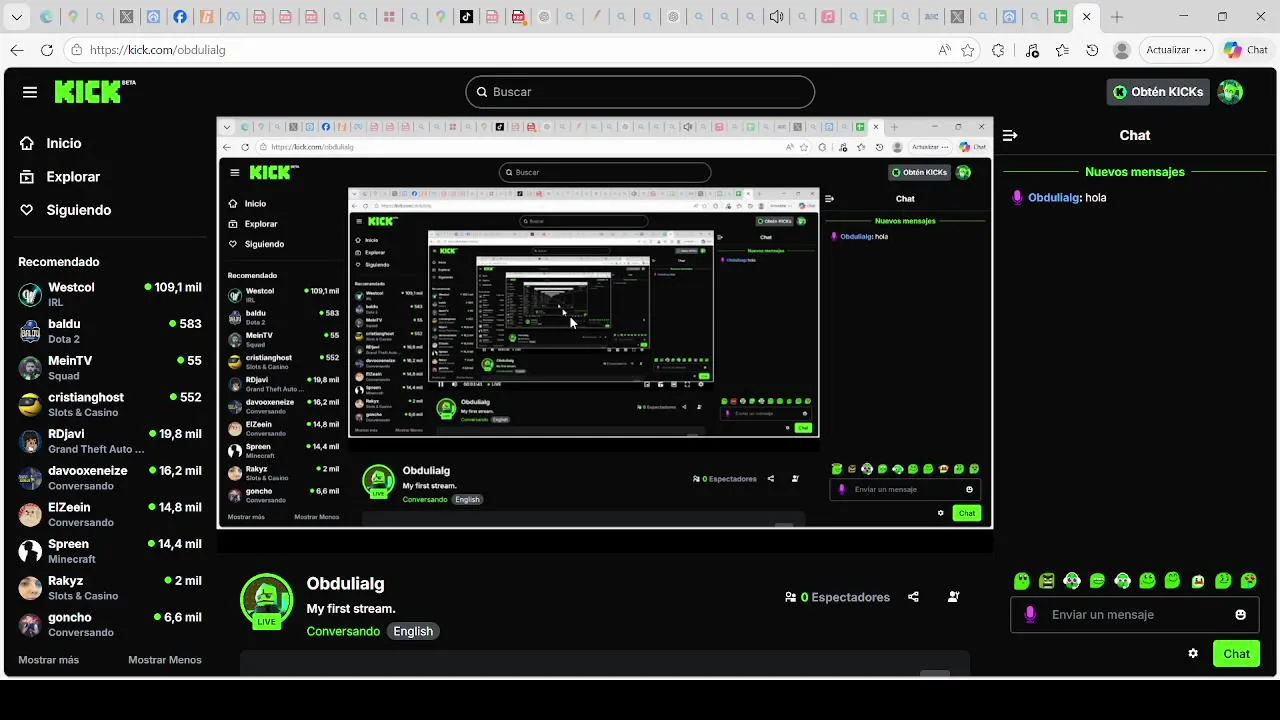Click the green Chat send button
This screenshot has width=1280, height=720.
coord(1236,654)
